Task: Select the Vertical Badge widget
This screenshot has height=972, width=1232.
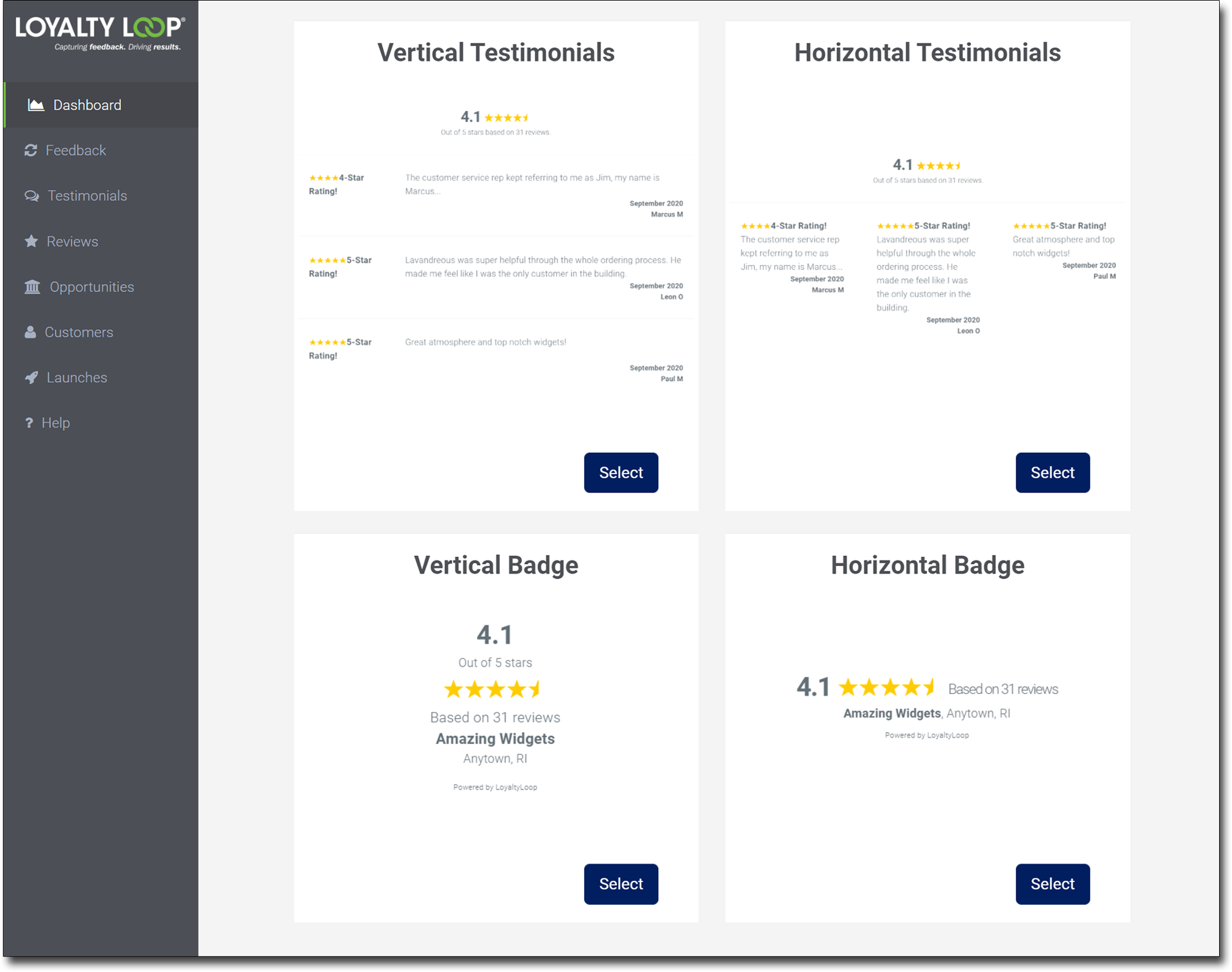Action: click(621, 884)
